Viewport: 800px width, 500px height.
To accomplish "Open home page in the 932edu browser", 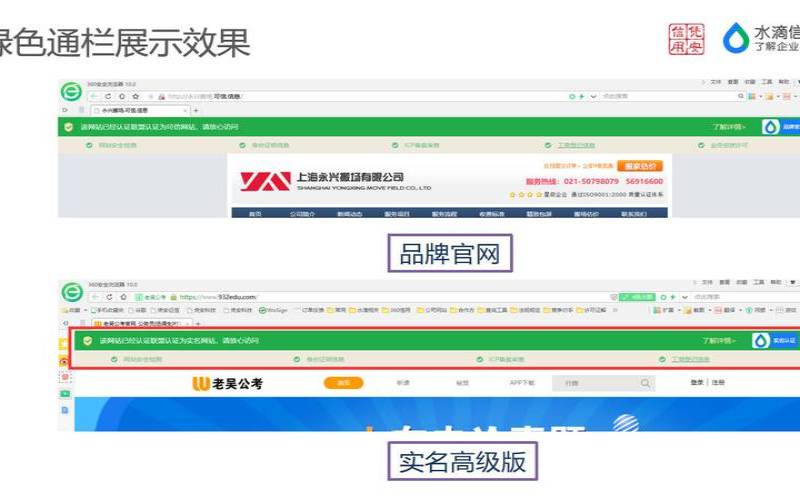I will 123,297.
